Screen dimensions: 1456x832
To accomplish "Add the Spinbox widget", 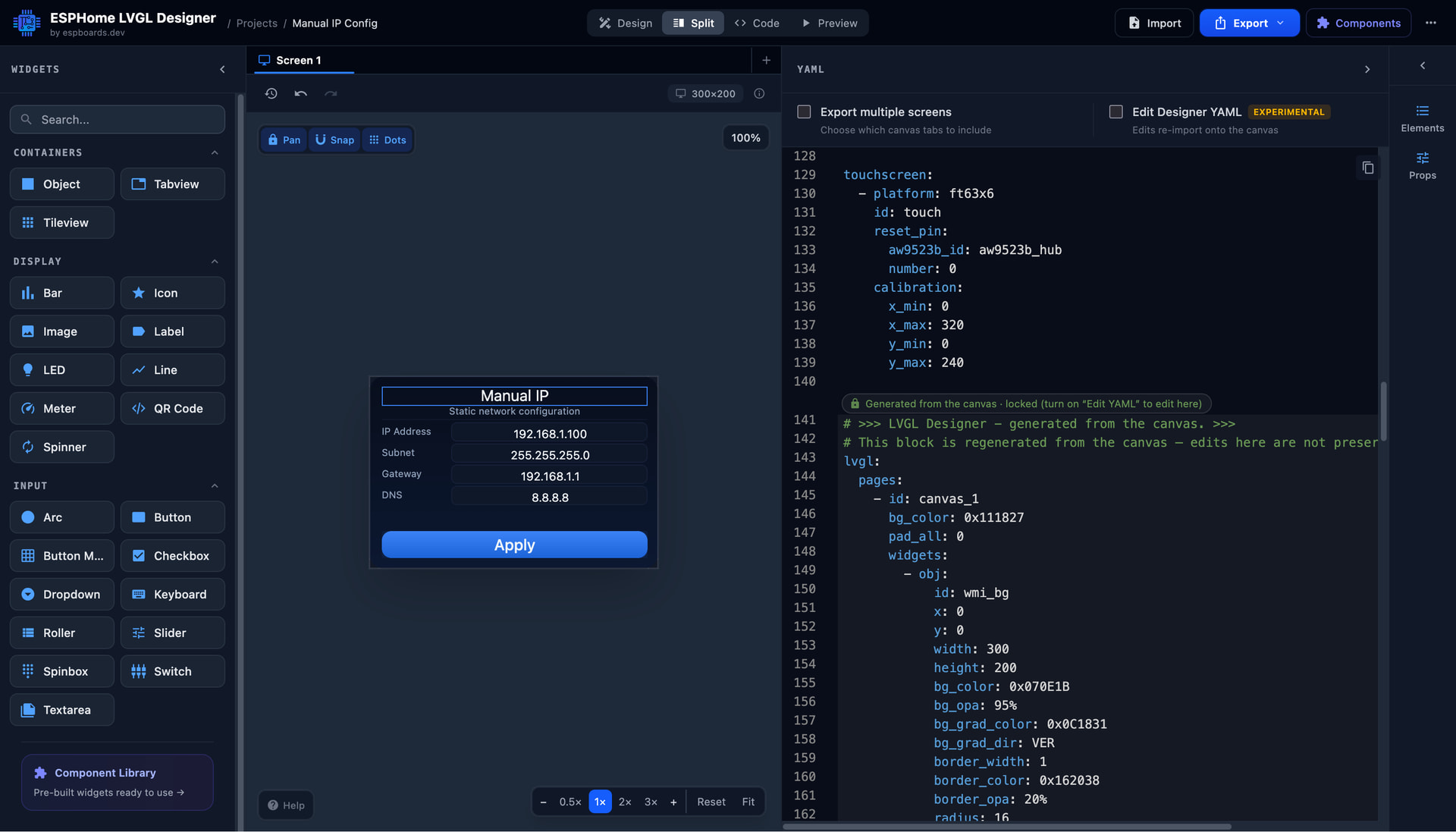I will 62,672.
